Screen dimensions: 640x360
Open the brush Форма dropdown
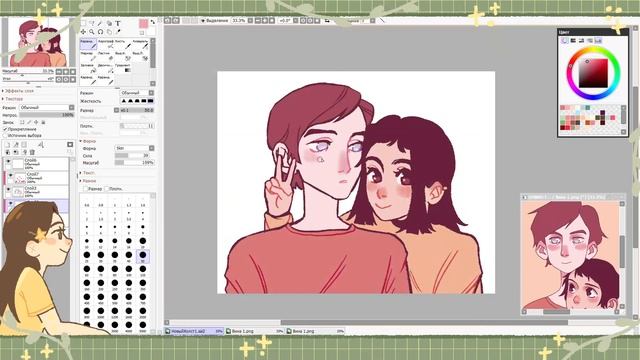134,148
